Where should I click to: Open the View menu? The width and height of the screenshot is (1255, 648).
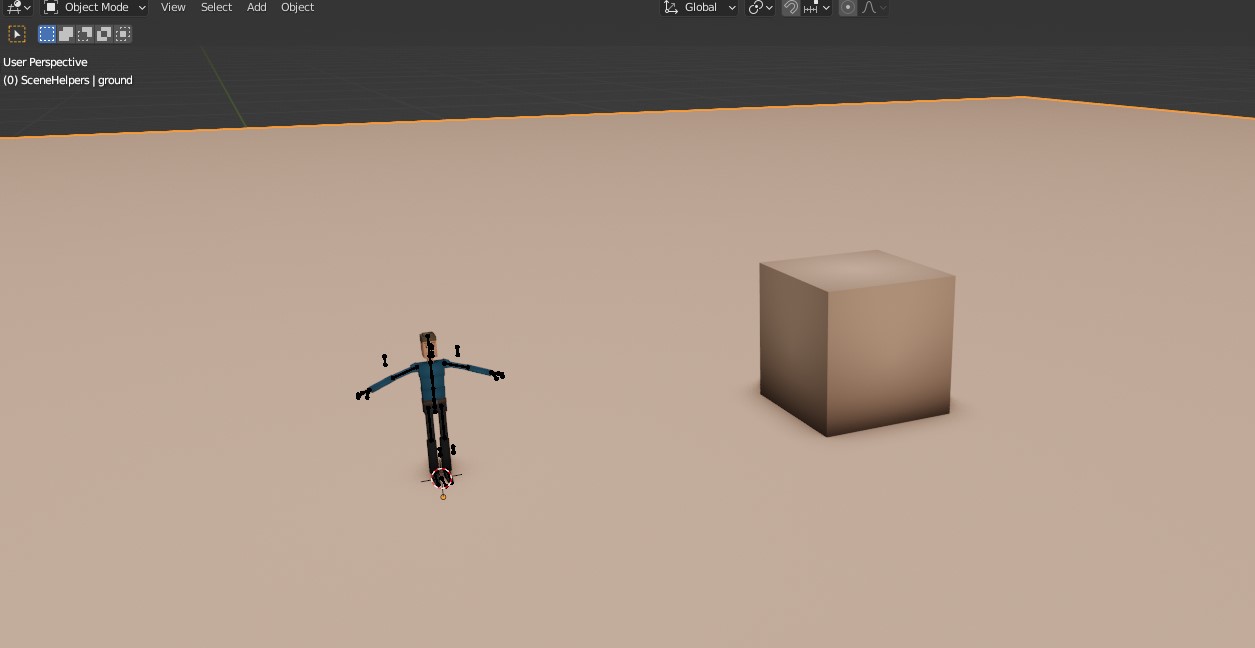click(x=173, y=7)
